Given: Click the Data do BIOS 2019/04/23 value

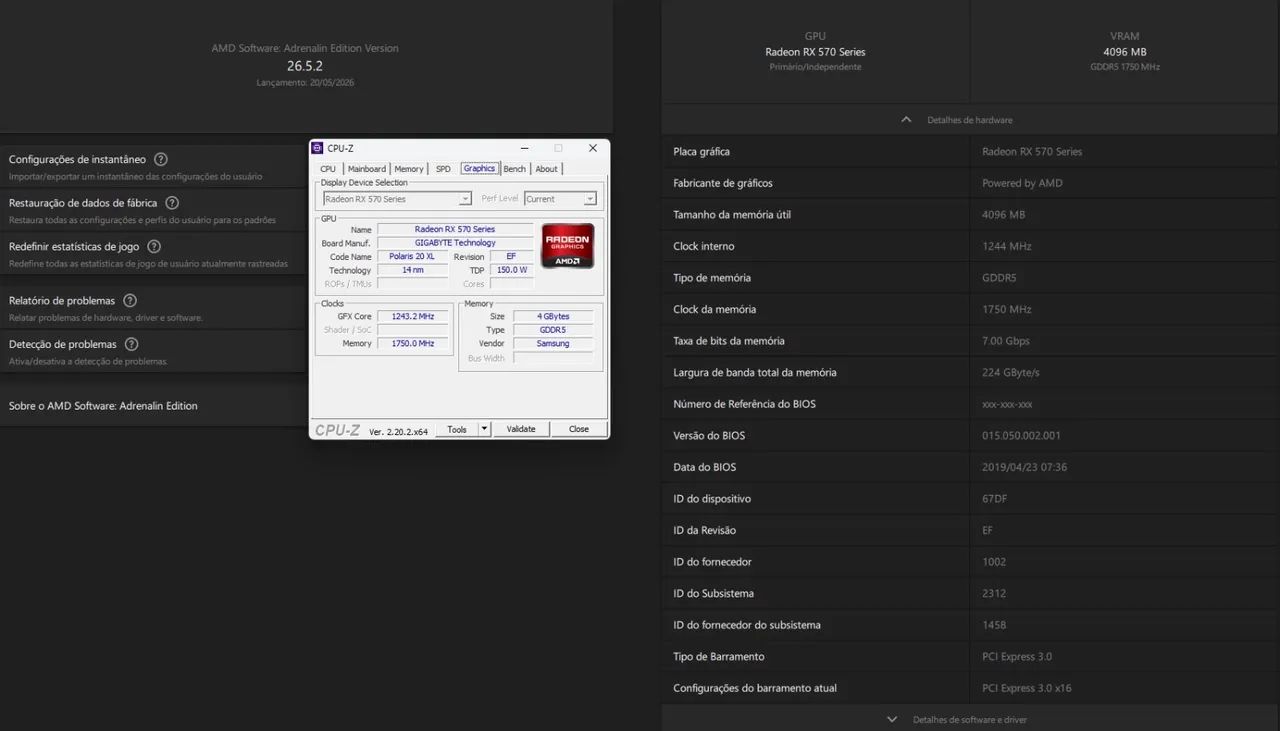Looking at the screenshot, I should click(1024, 467).
